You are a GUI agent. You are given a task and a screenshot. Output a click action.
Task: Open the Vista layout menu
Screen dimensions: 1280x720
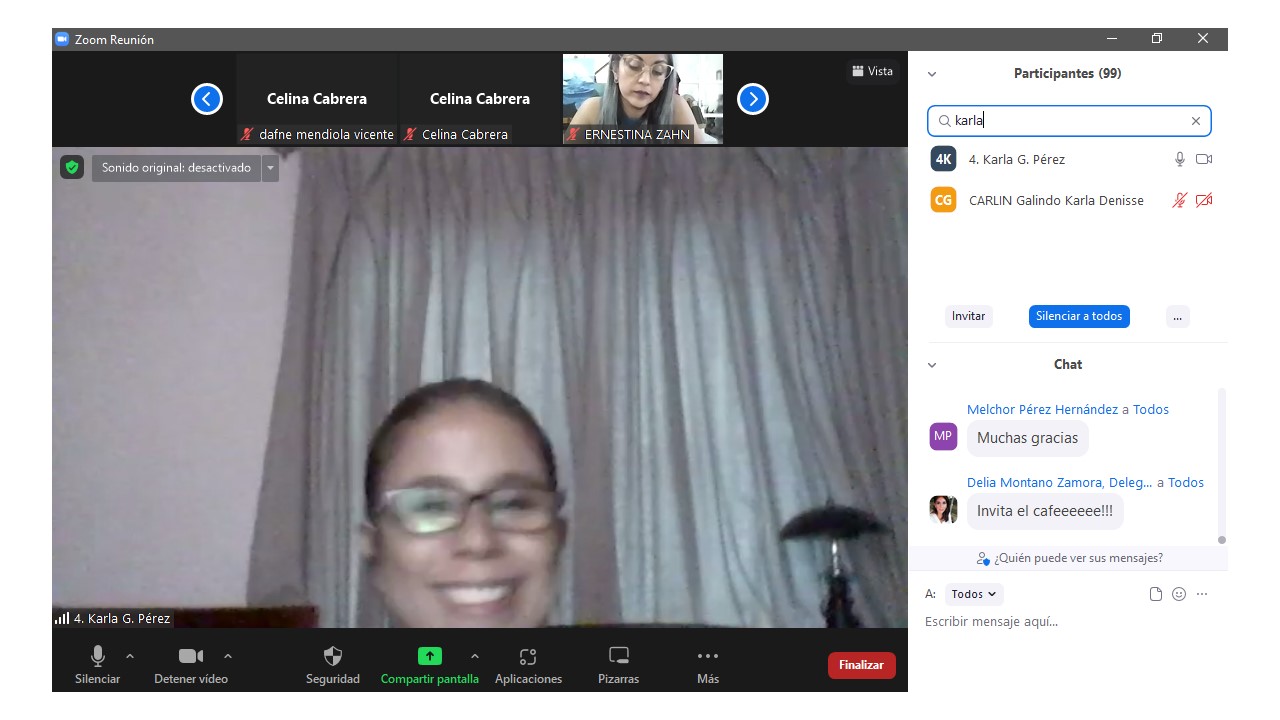873,71
